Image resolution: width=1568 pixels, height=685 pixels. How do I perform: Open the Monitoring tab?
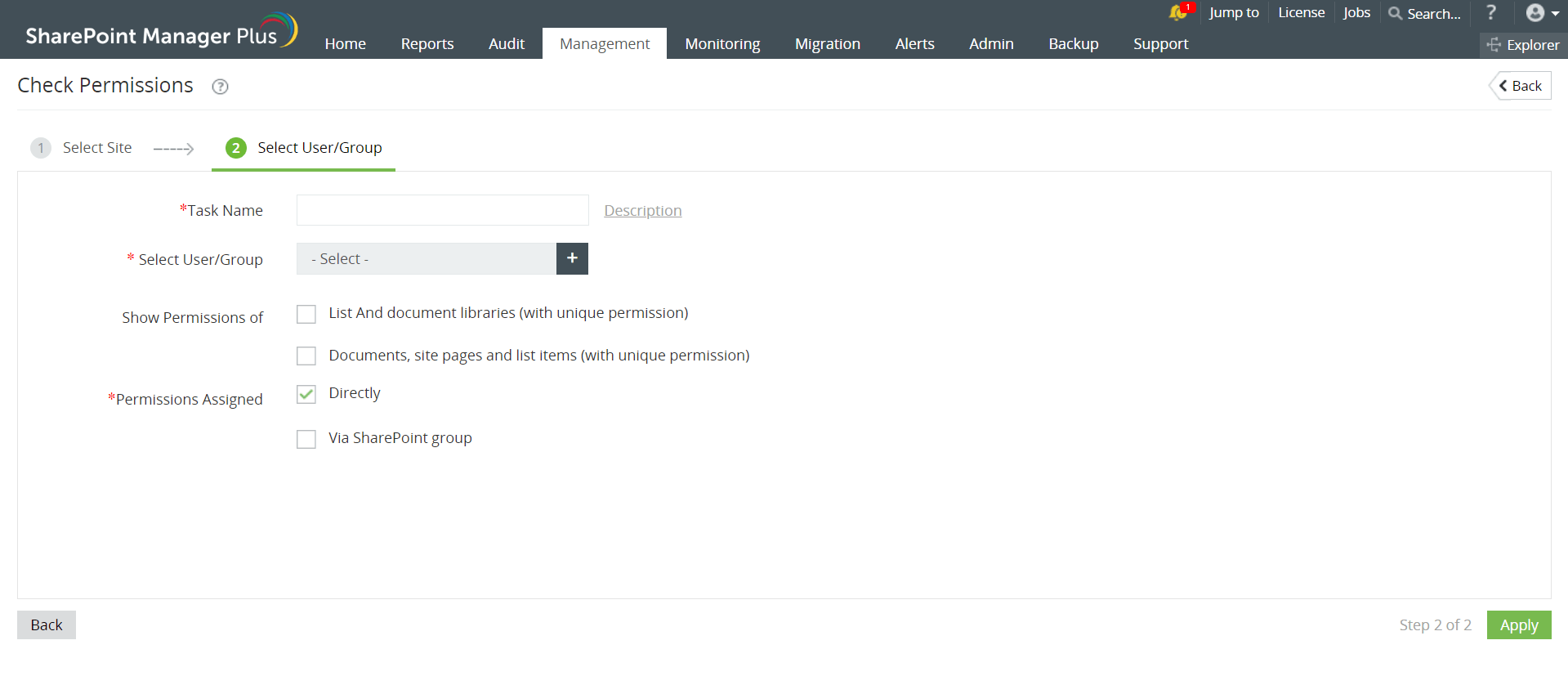pyautogui.click(x=722, y=43)
